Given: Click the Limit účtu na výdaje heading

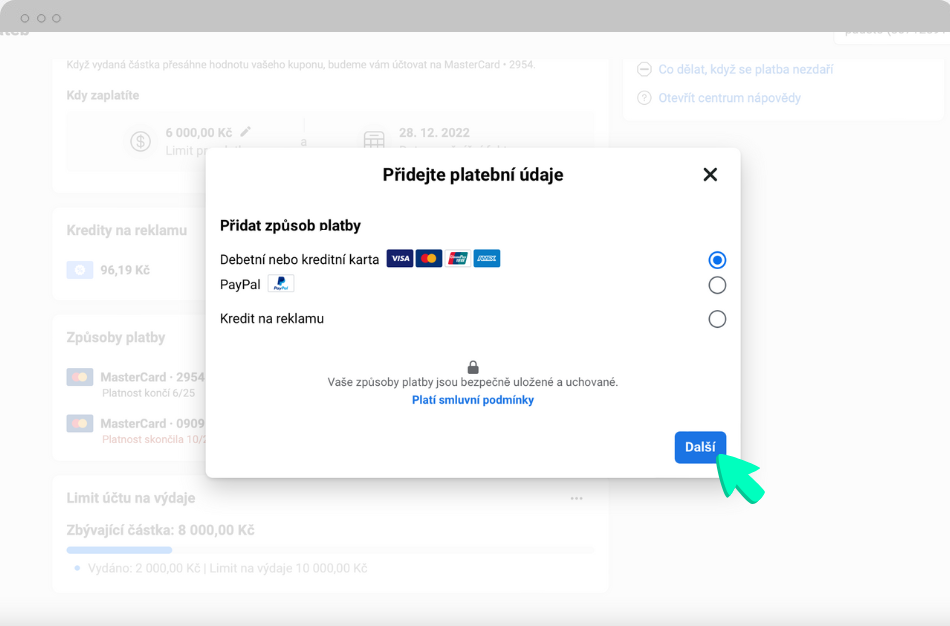Looking at the screenshot, I should pyautogui.click(x=131, y=498).
